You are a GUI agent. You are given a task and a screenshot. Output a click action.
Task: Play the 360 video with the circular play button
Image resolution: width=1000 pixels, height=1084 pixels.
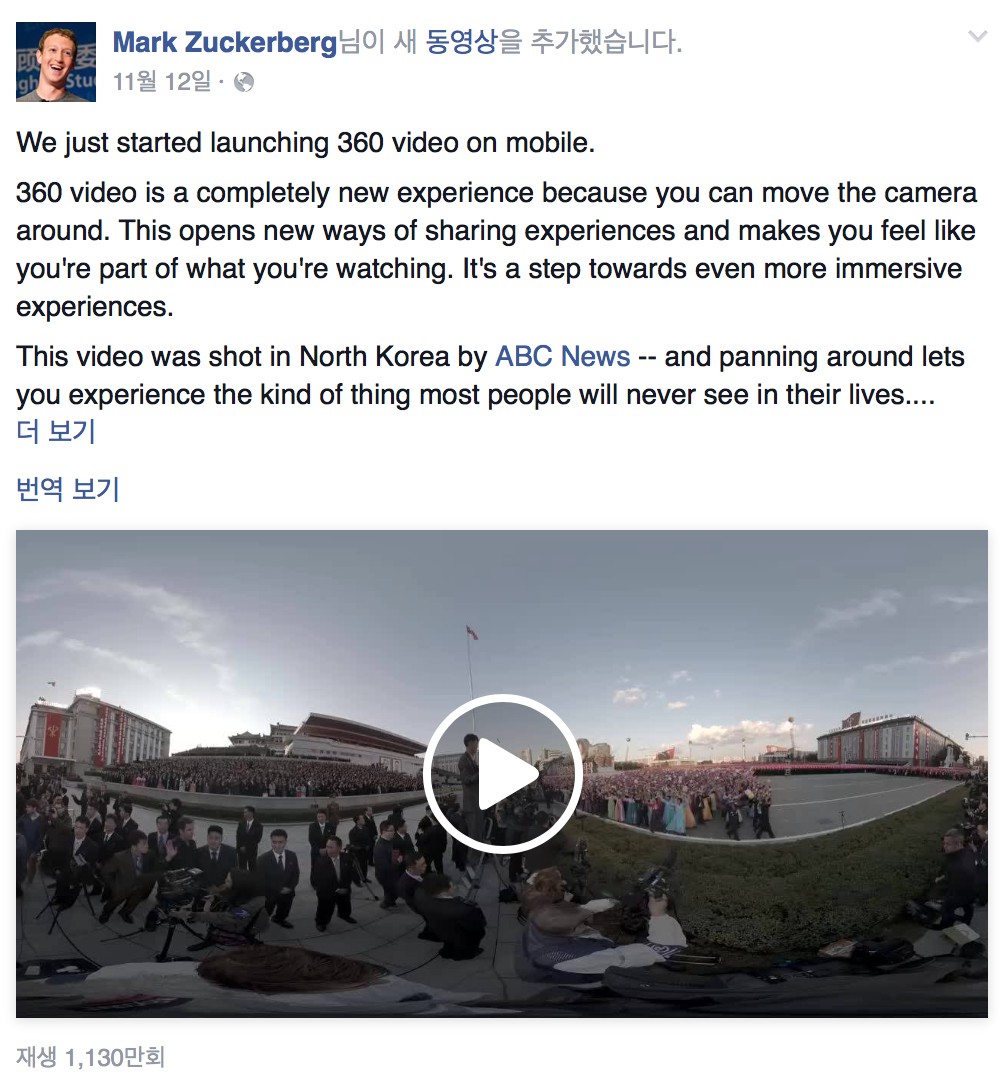pyautogui.click(x=502, y=773)
